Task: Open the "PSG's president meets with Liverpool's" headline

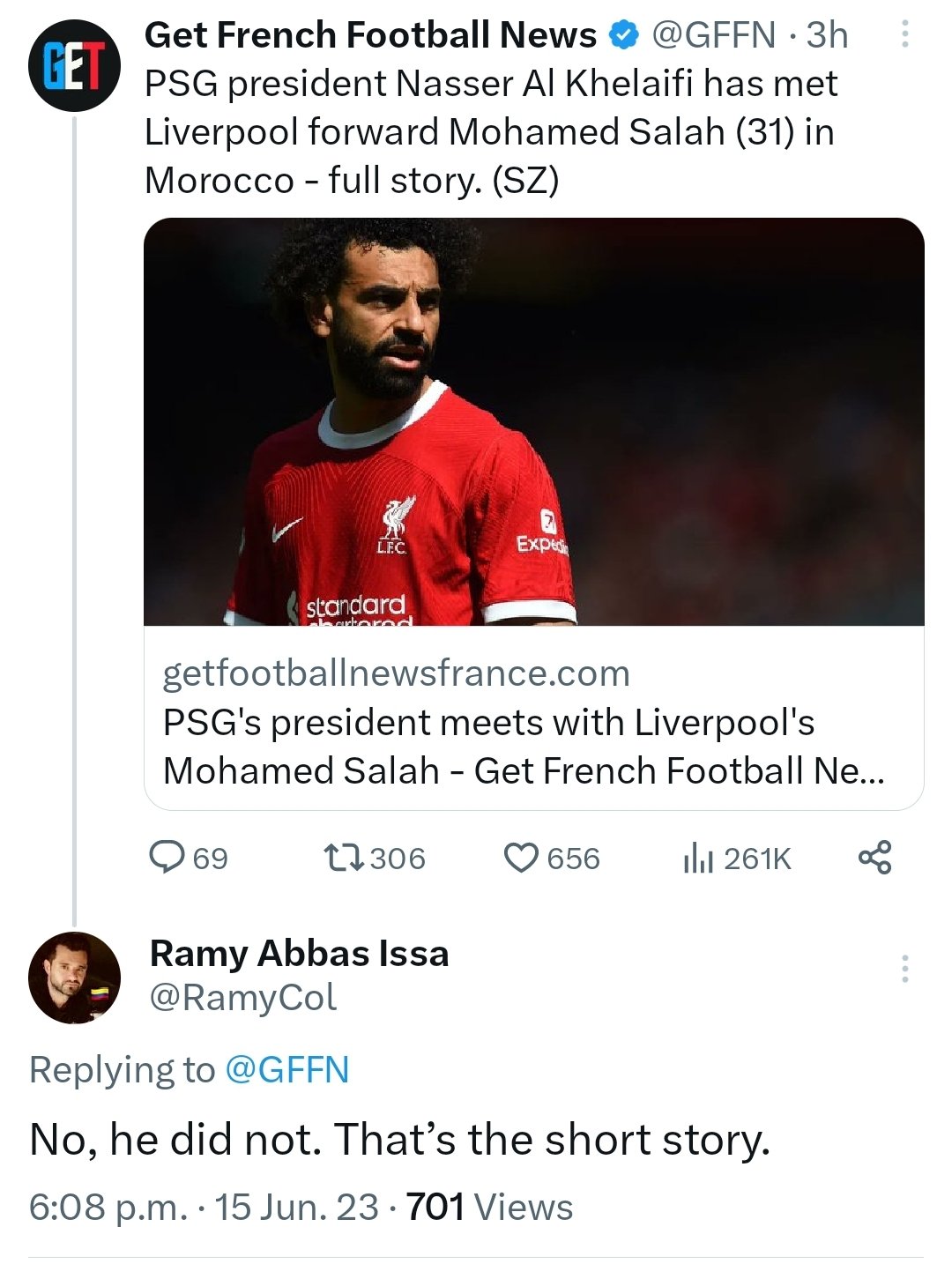Action: click(x=488, y=723)
